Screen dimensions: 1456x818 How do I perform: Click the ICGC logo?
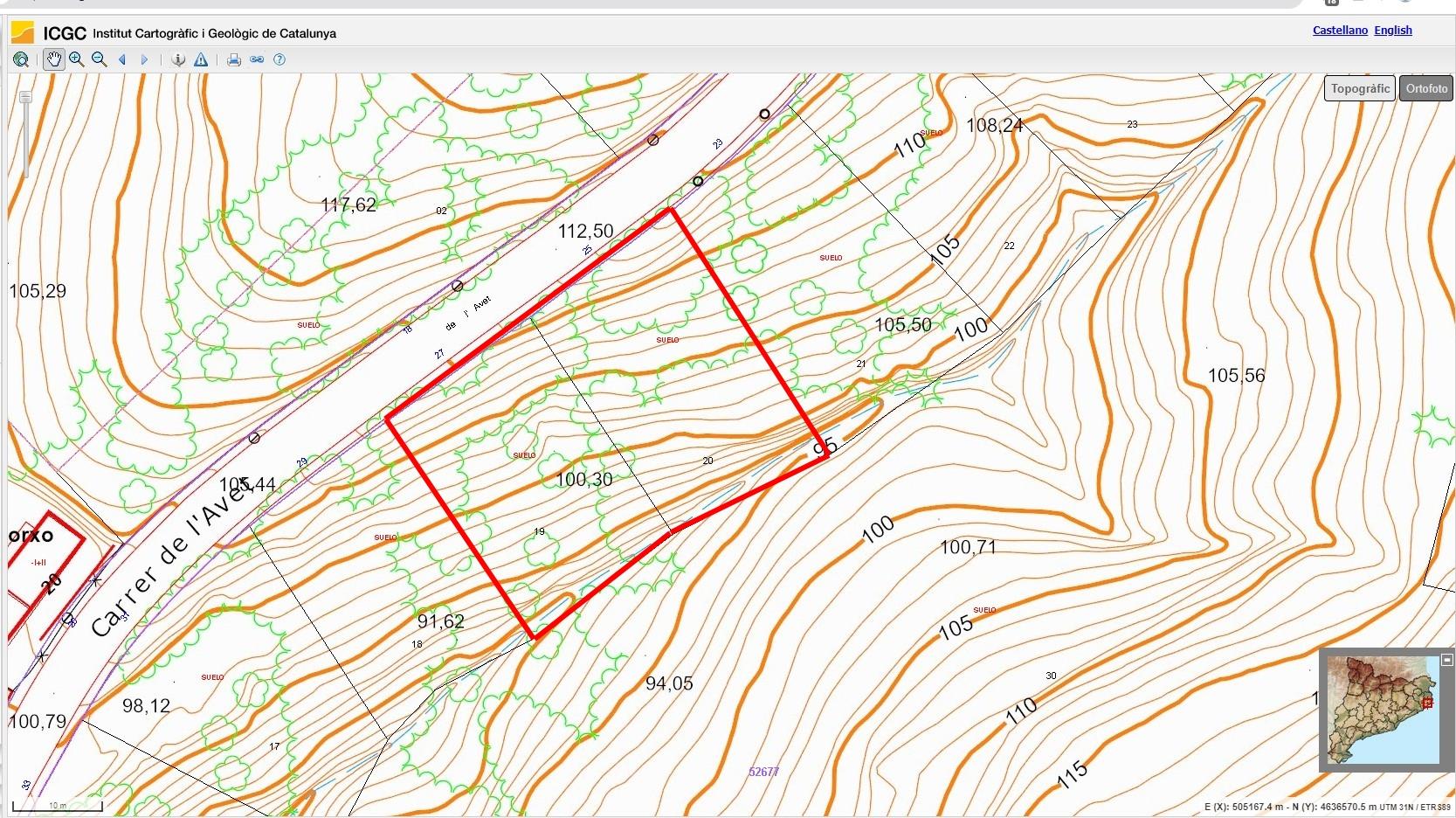[23, 33]
